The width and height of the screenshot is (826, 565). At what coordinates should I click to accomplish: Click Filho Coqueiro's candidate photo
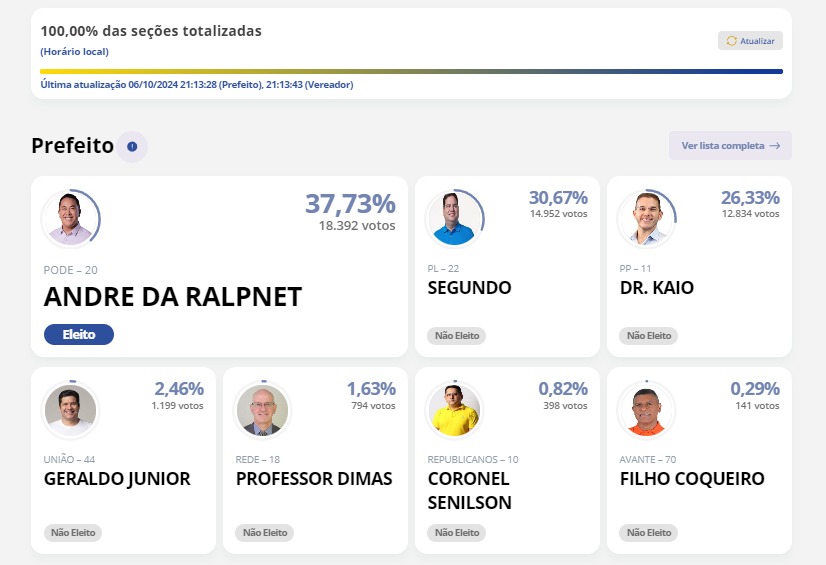point(645,409)
